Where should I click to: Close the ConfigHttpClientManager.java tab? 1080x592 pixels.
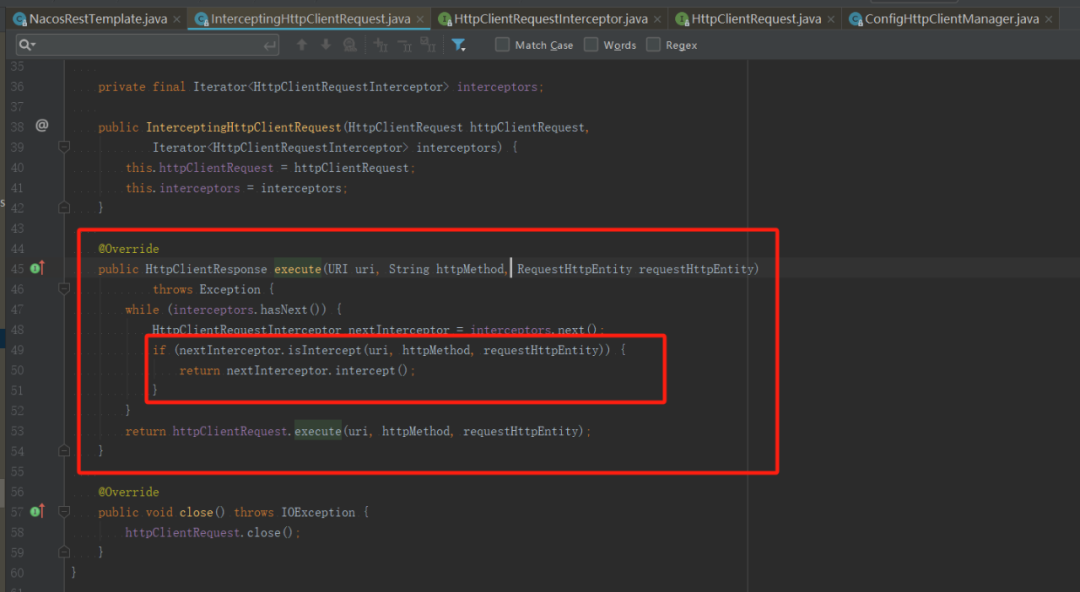pos(1048,19)
